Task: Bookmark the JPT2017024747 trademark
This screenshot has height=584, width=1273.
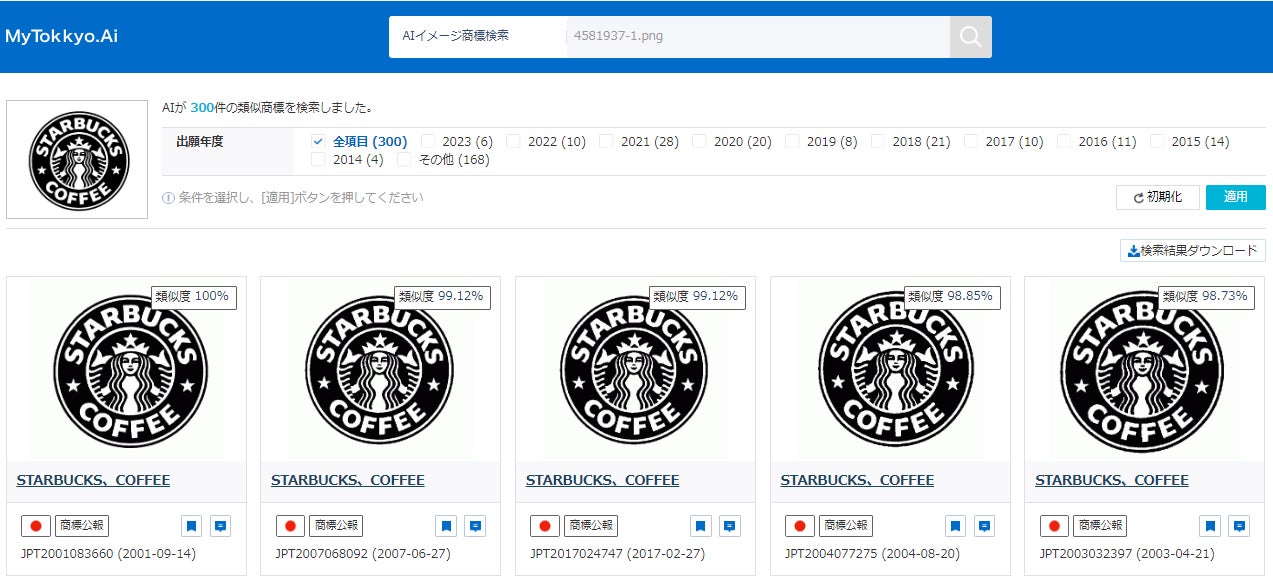Action: 701,525
